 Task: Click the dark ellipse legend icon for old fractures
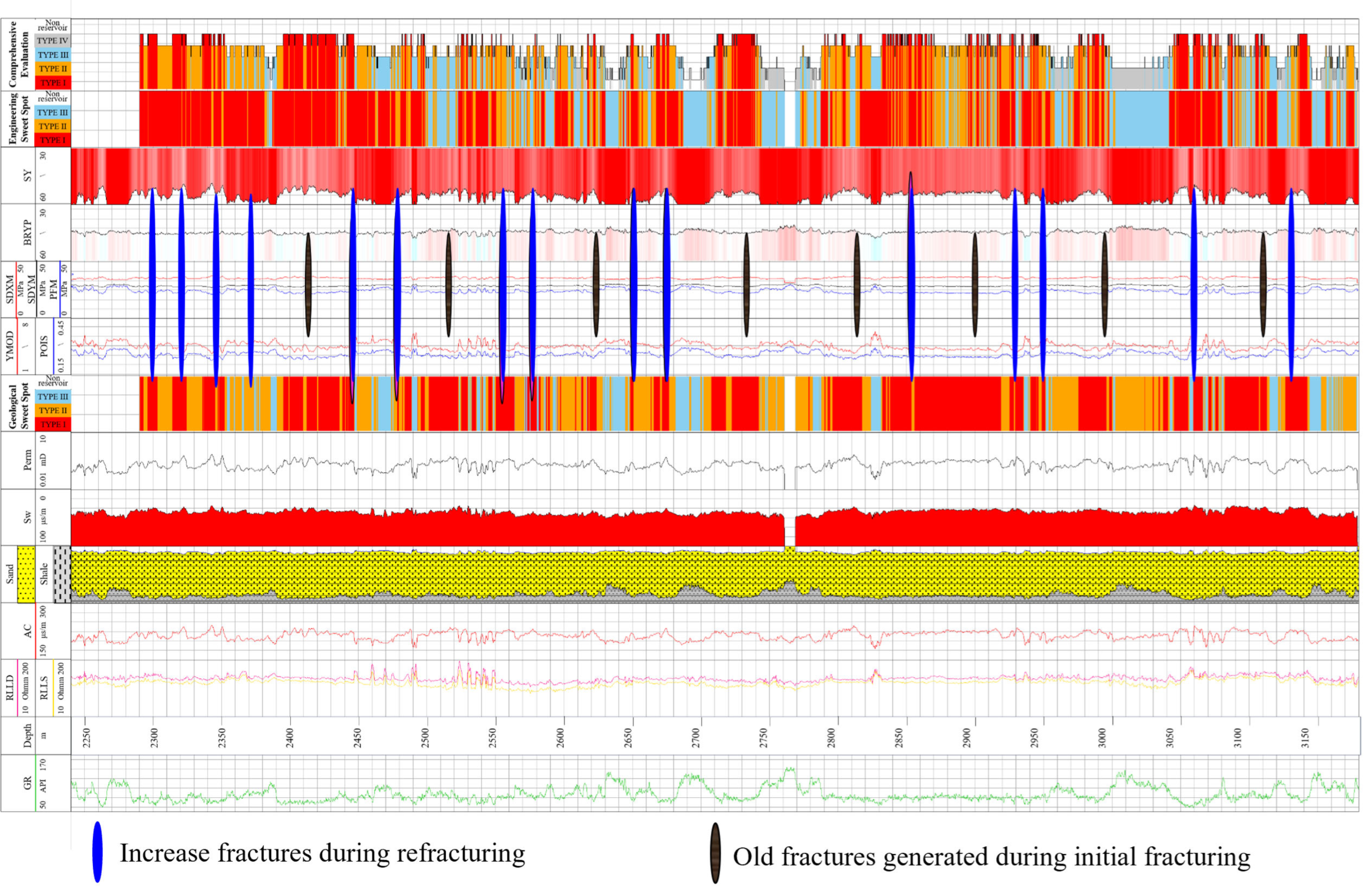pos(715,853)
